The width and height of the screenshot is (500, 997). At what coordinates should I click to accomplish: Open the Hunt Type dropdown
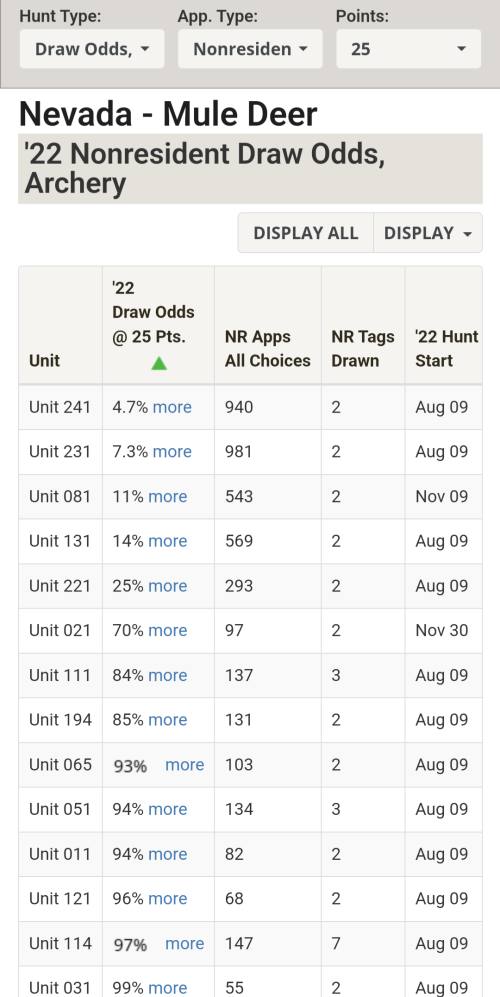92,49
